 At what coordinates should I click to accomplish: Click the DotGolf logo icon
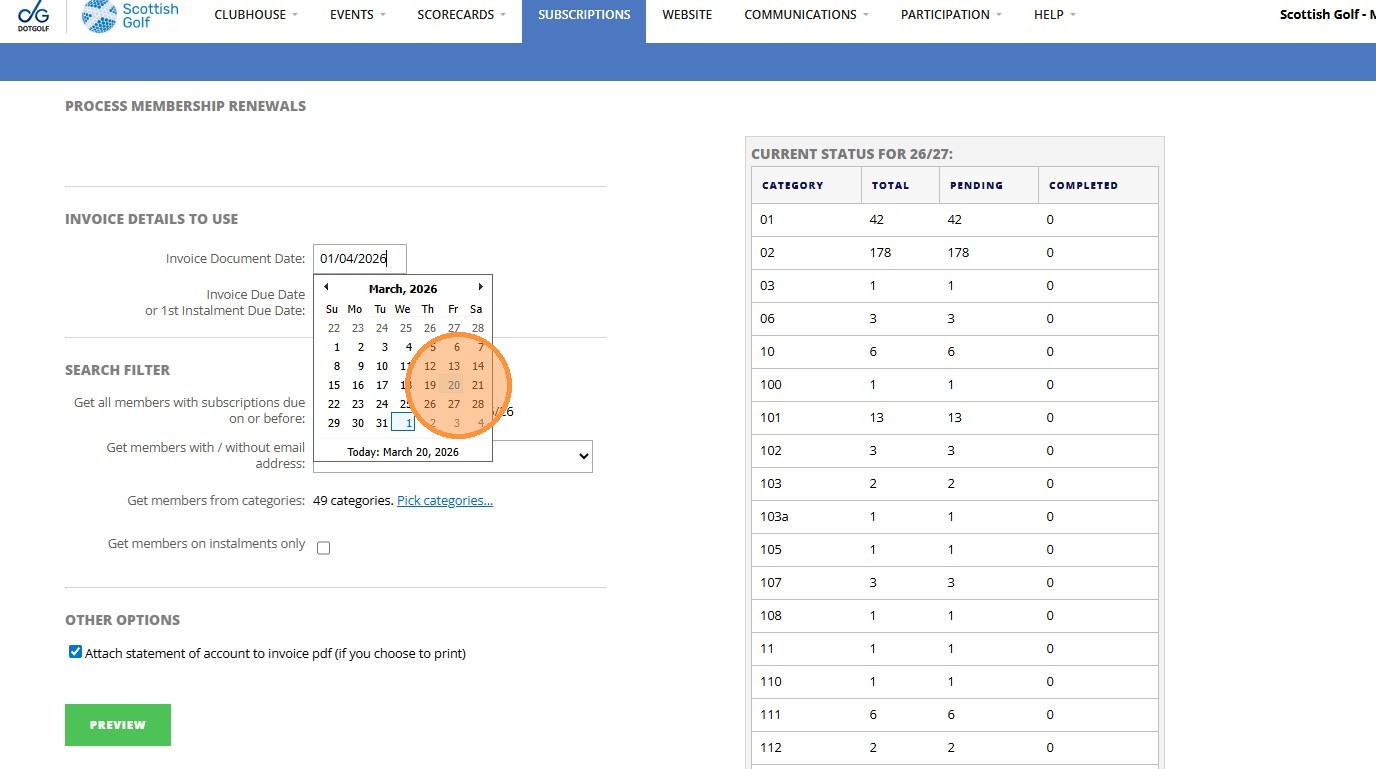click(x=33, y=16)
